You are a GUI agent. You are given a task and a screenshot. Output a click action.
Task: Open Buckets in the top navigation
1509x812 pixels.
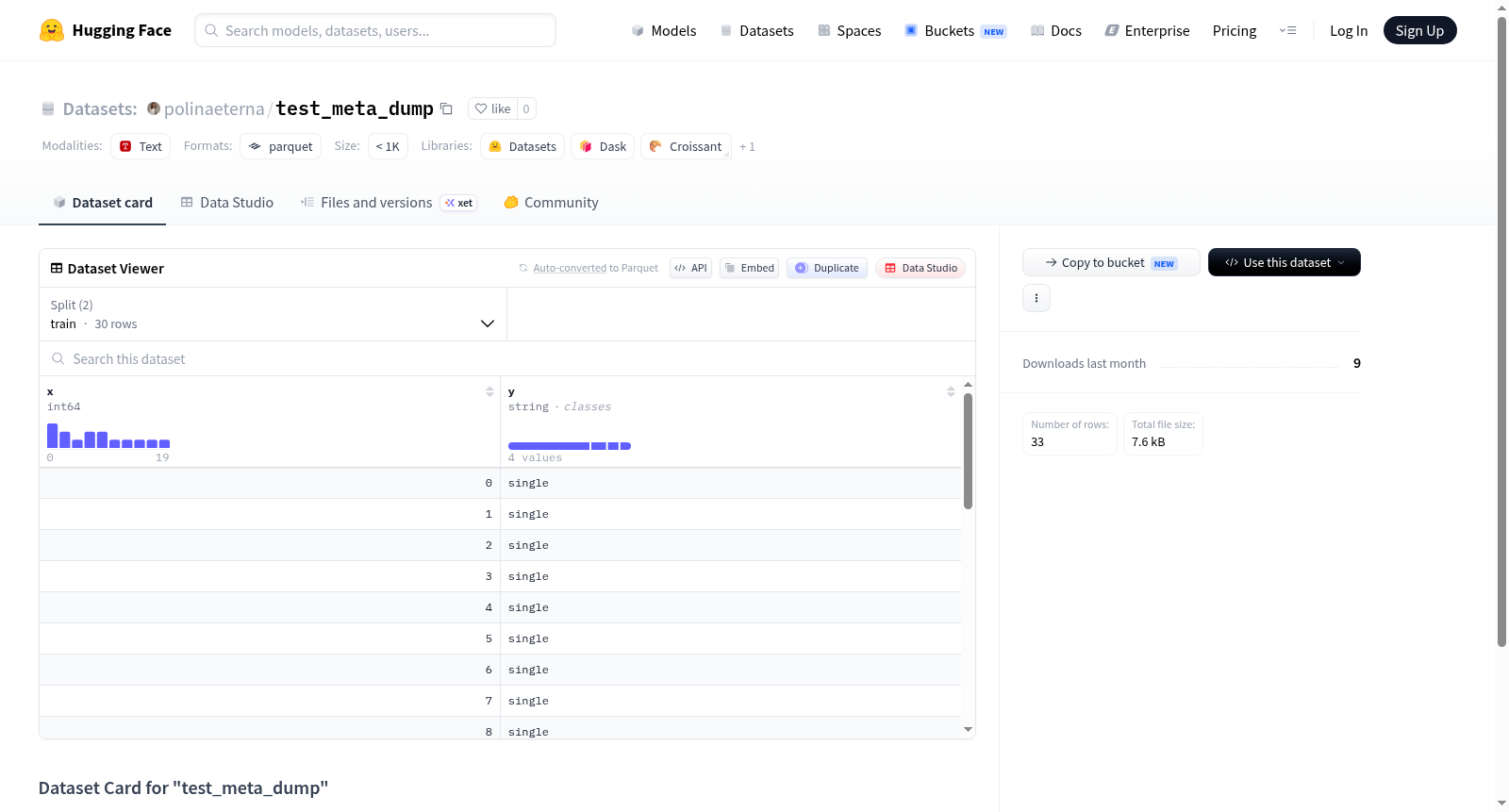point(955,30)
